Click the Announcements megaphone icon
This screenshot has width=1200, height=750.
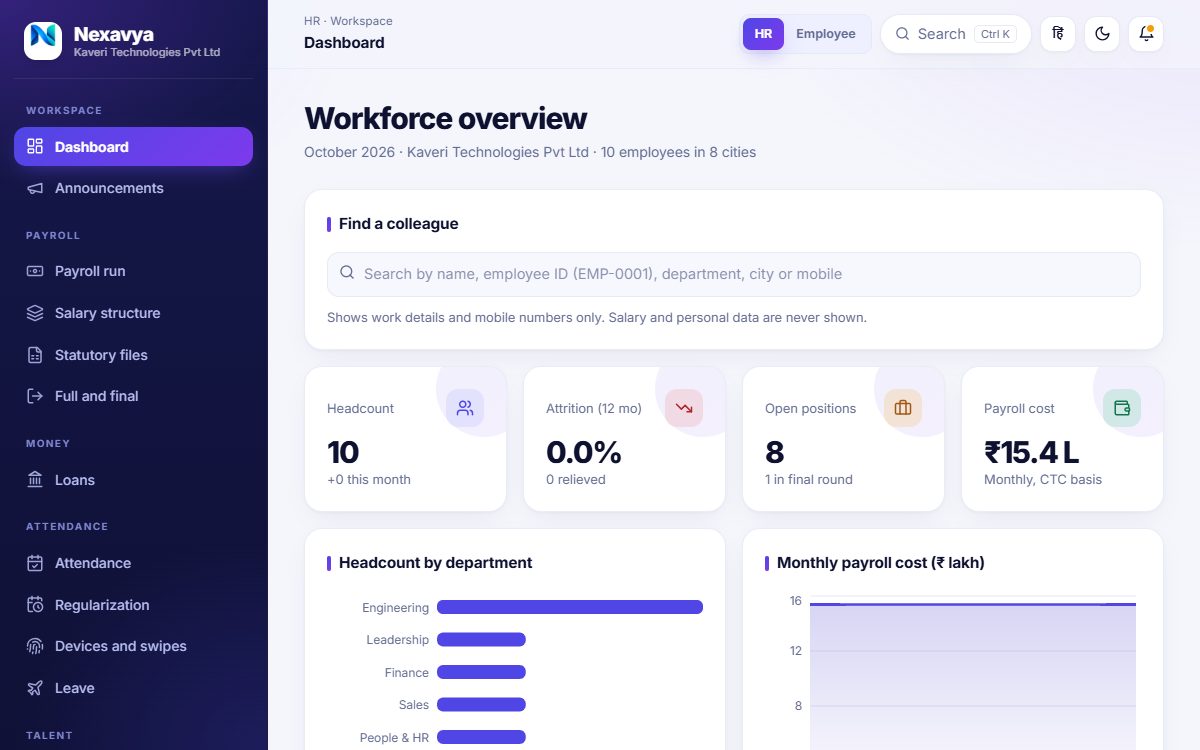pyautogui.click(x=35, y=188)
